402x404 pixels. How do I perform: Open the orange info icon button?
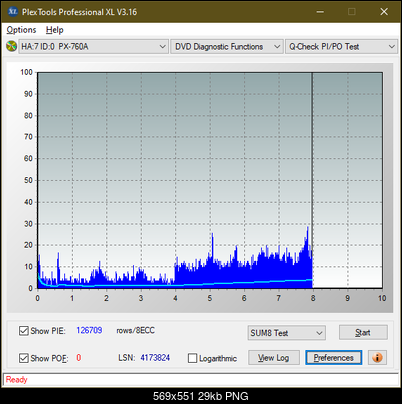377,358
